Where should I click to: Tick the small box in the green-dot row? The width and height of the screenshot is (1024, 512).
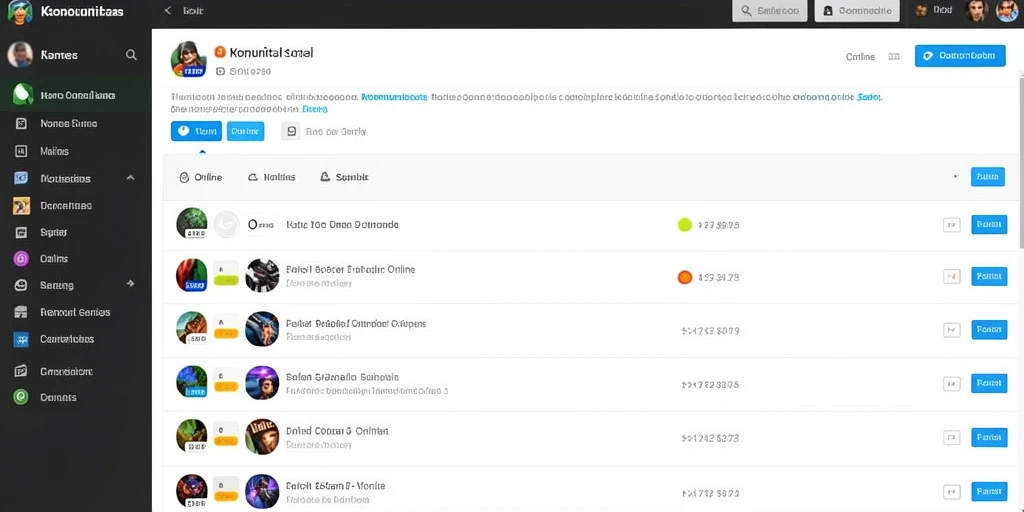(x=952, y=225)
